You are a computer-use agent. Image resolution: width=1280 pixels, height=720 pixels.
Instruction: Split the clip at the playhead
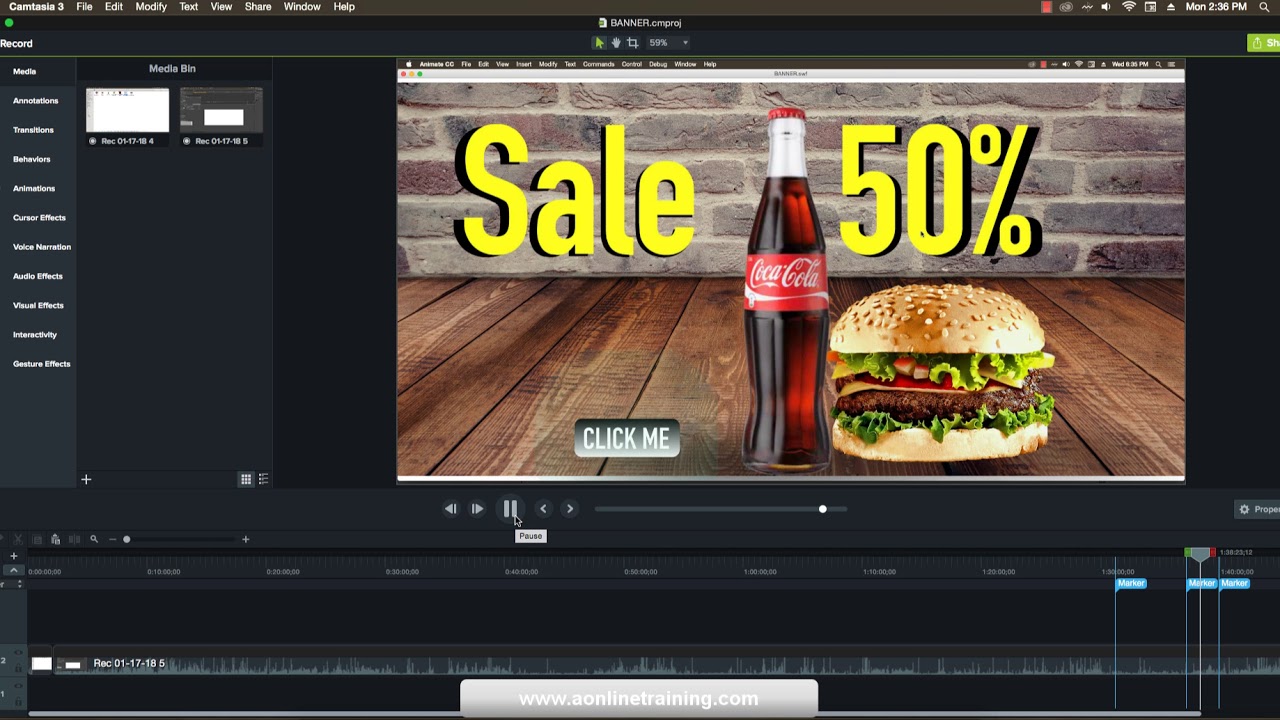point(74,539)
